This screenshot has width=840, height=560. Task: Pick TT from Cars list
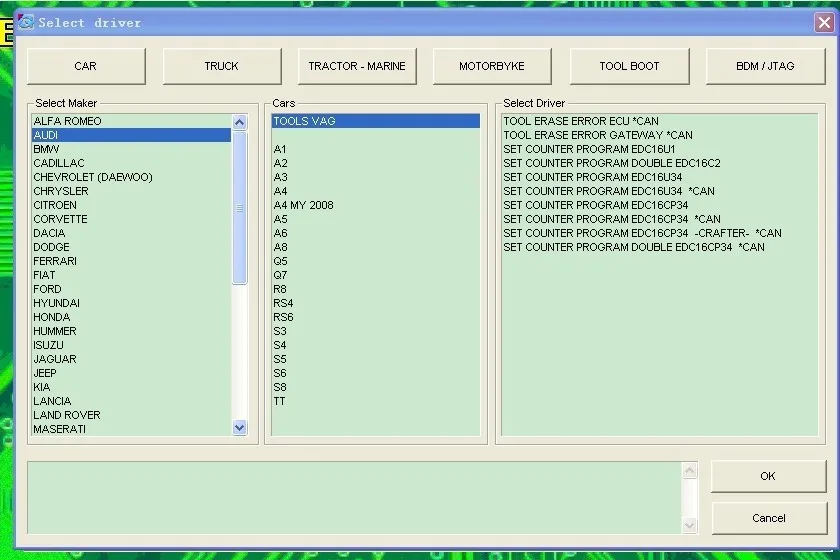click(376, 401)
